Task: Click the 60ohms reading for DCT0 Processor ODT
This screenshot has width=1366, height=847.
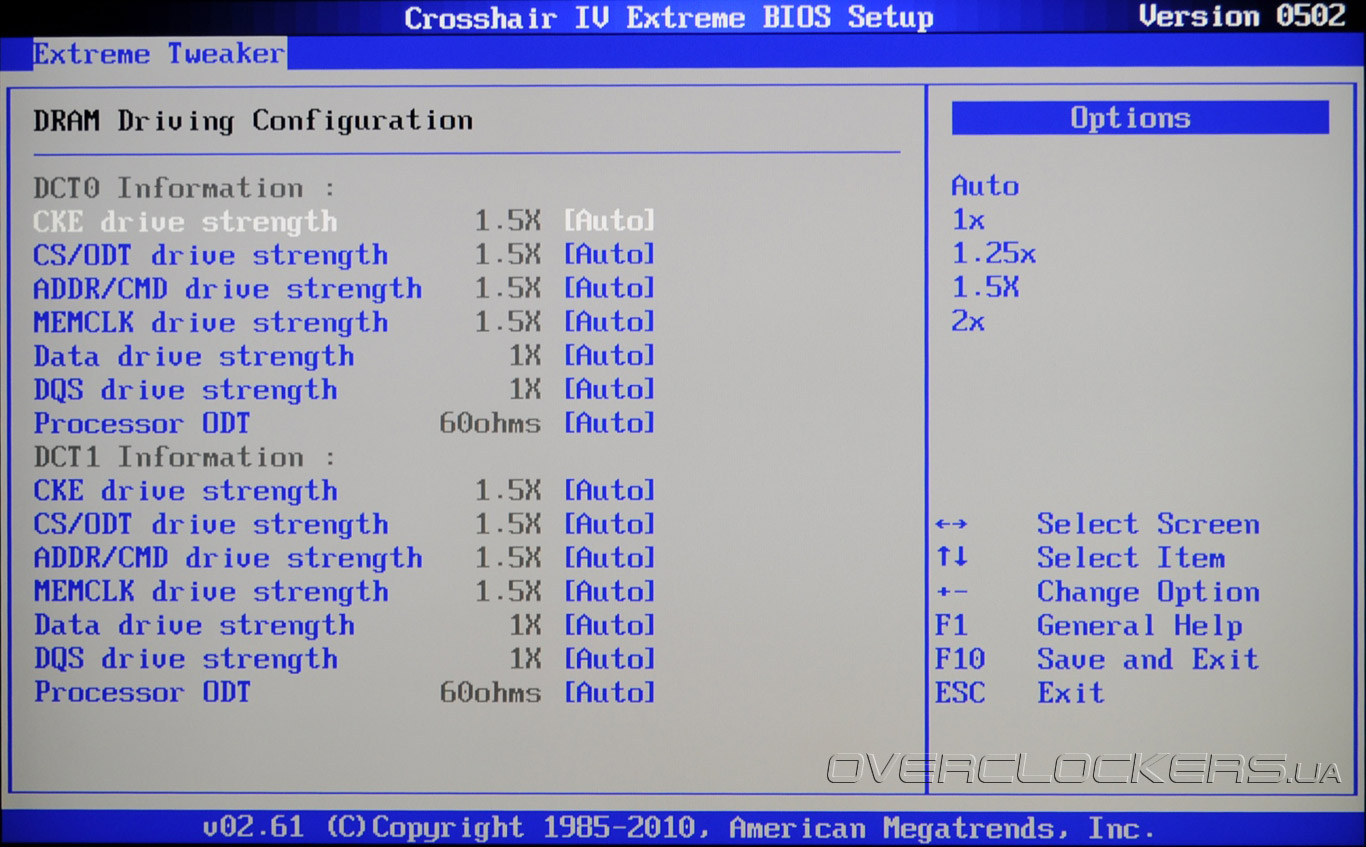Action: pyautogui.click(x=490, y=423)
